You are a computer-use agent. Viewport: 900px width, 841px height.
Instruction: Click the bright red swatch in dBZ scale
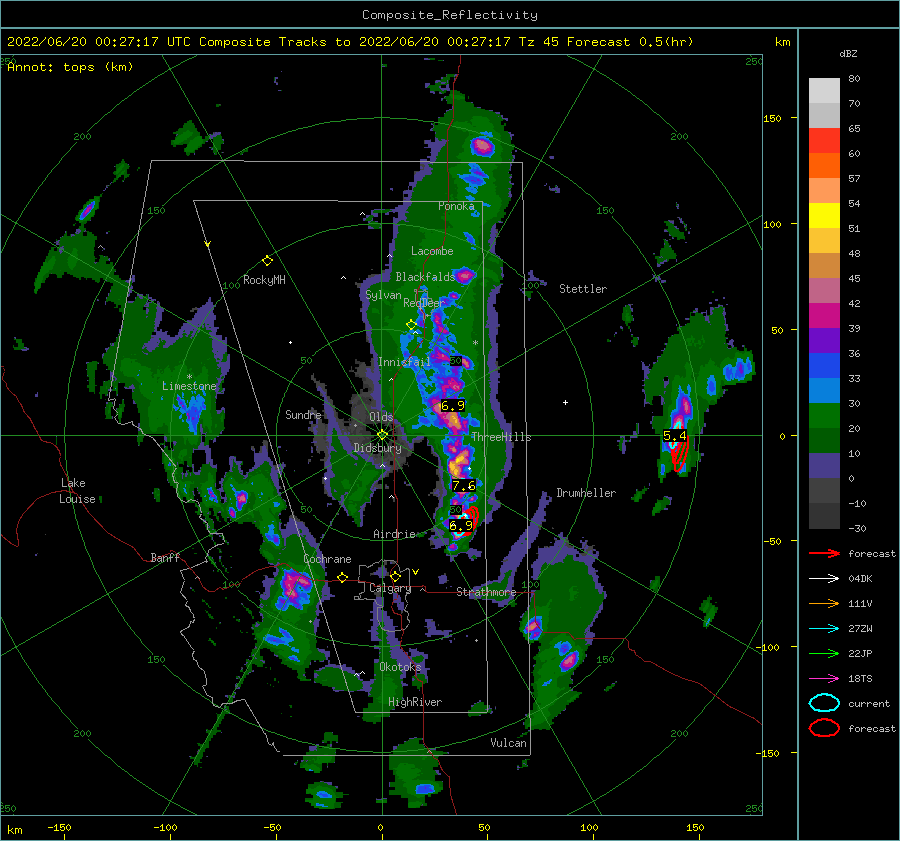point(824,141)
